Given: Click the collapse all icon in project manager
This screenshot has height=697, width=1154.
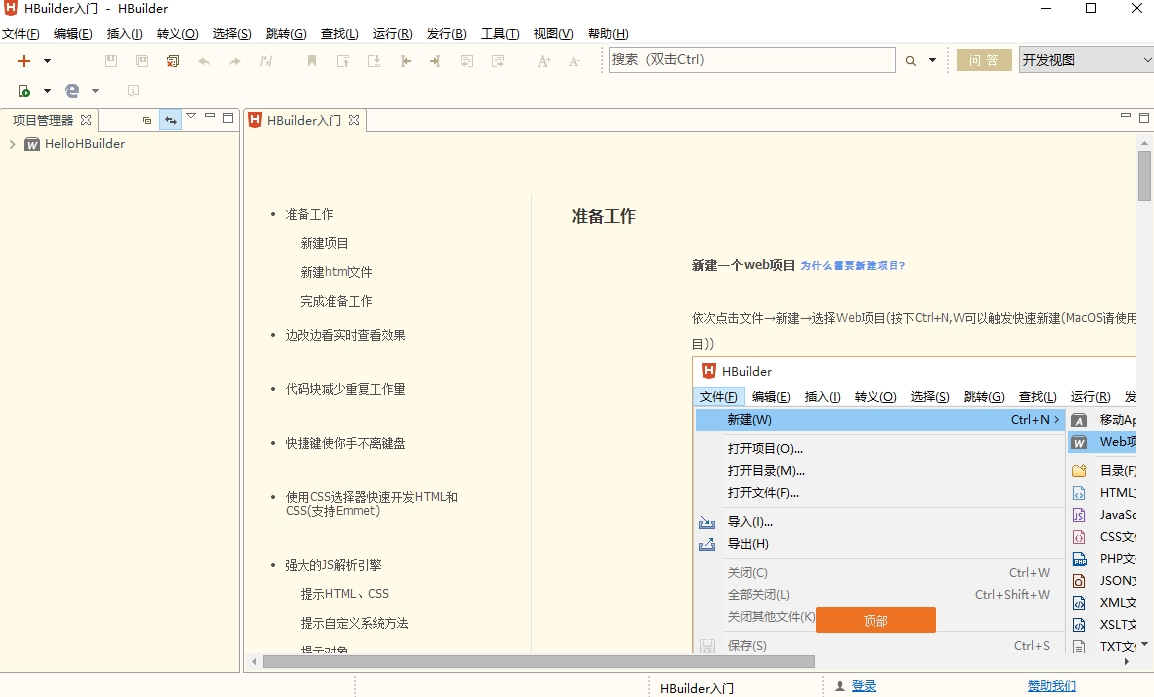Looking at the screenshot, I should [146, 120].
